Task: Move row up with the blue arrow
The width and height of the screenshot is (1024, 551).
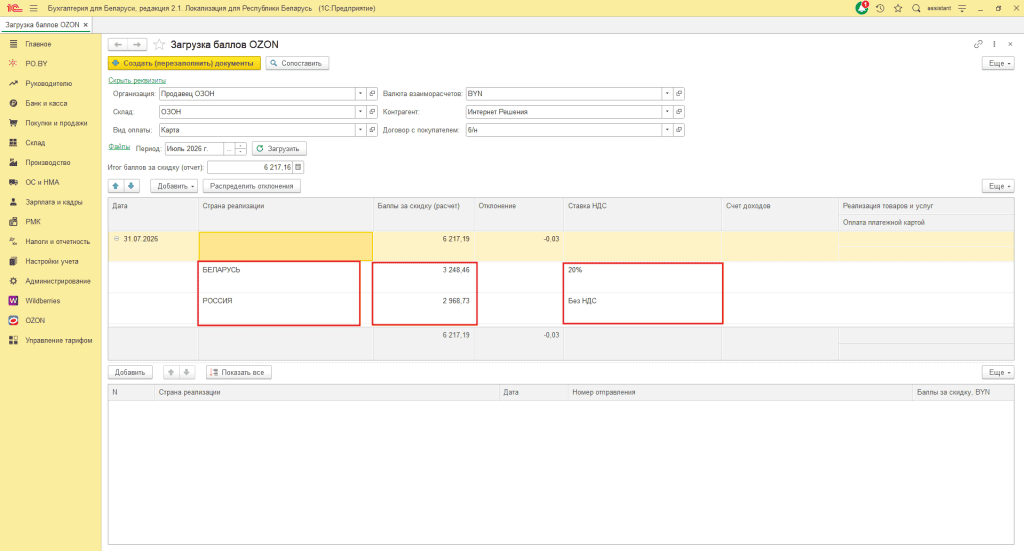Action: [116, 186]
